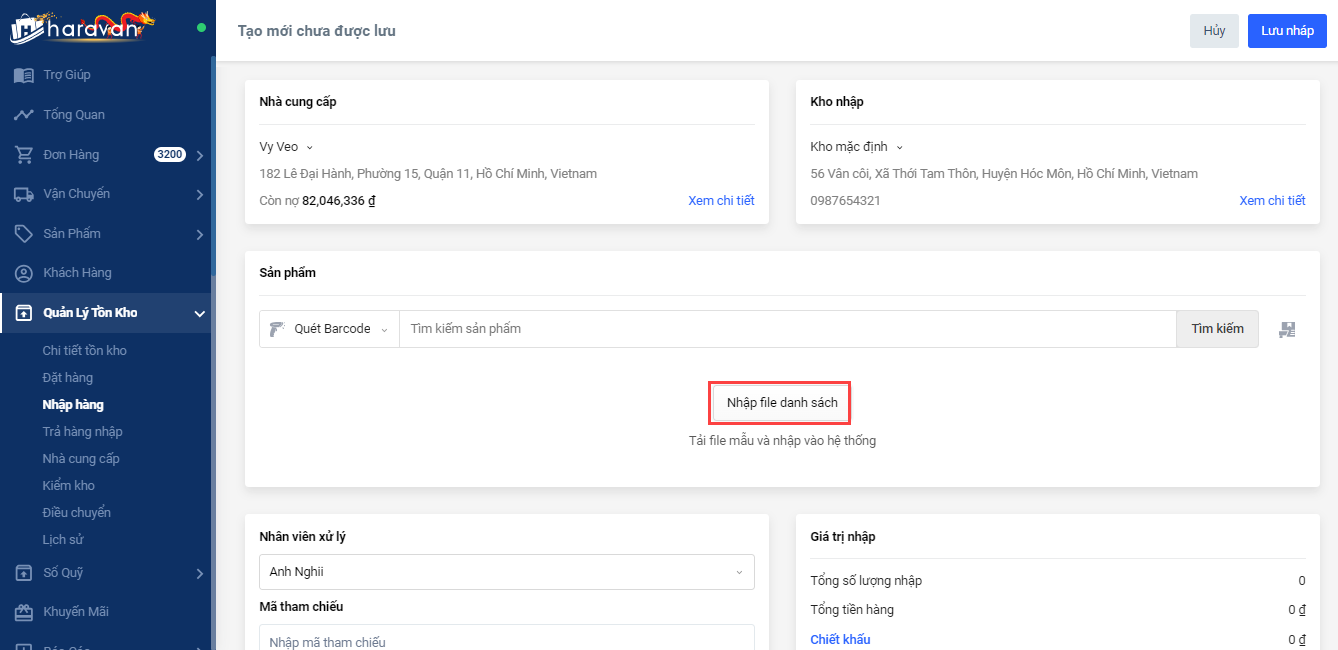
Task: Open the Vy Veo supplier dropdown
Action: [286, 147]
